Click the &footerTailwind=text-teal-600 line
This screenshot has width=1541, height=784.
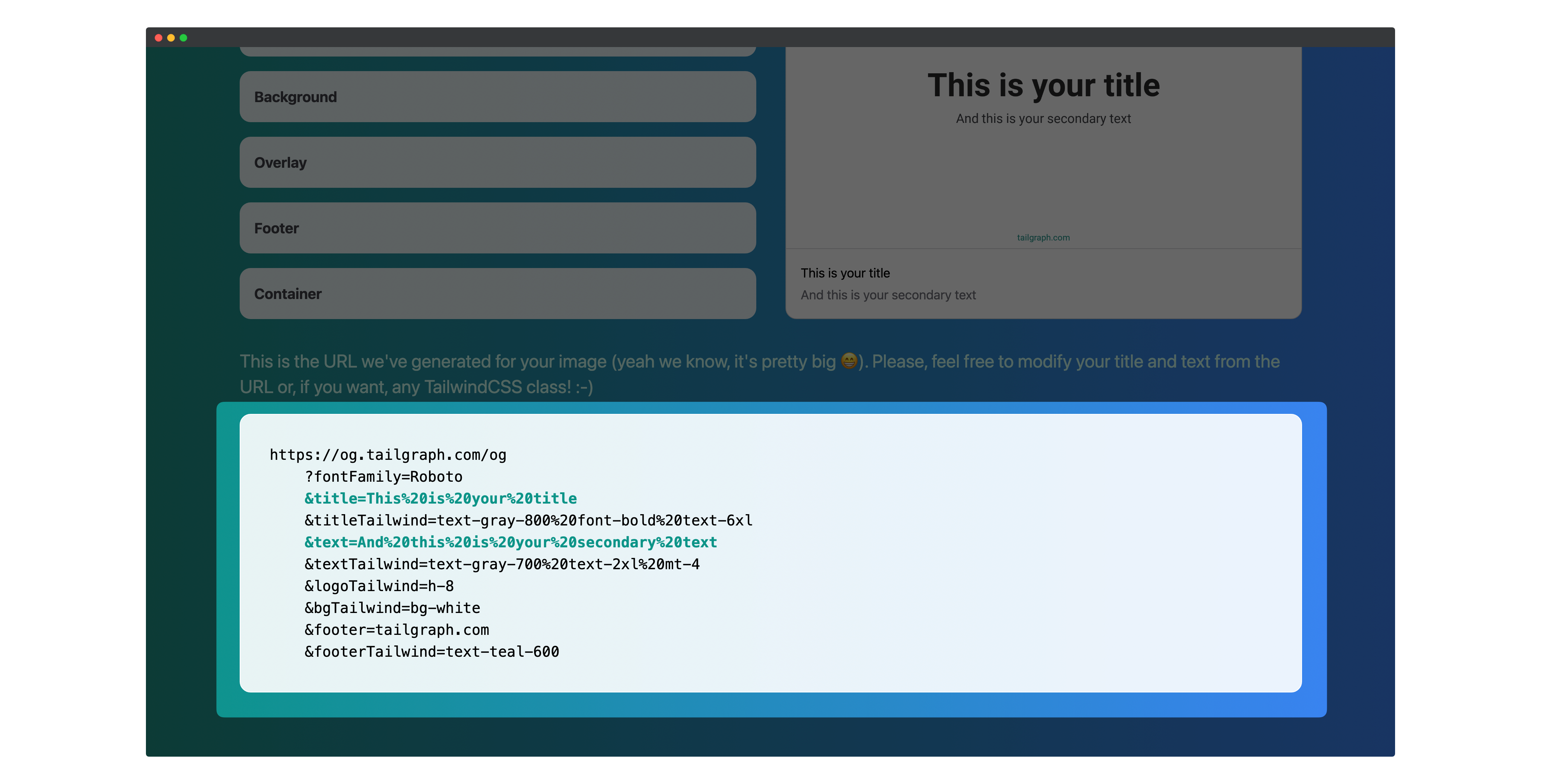[432, 652]
